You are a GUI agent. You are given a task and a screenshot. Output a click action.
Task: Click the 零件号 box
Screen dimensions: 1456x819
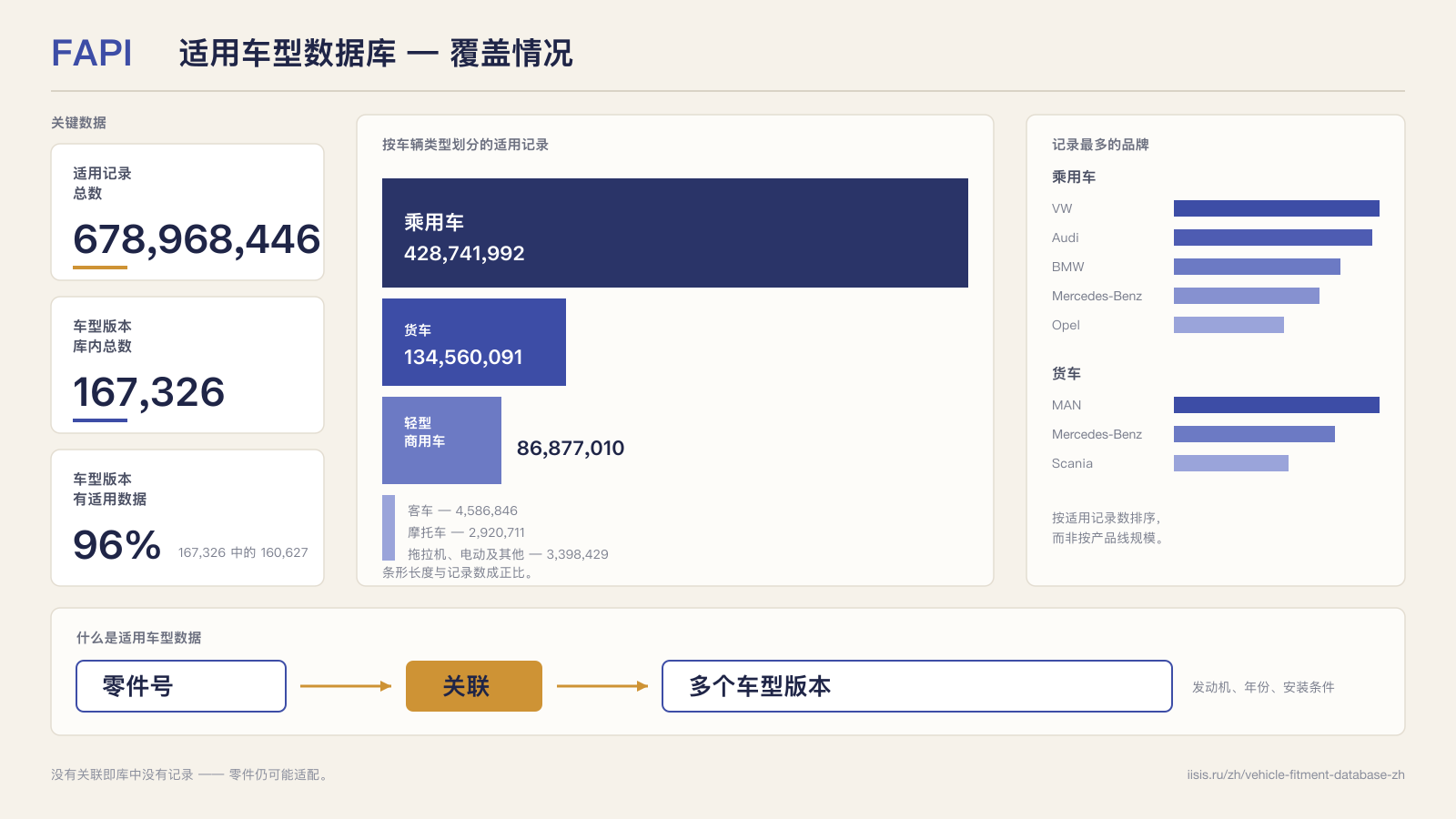click(181, 686)
